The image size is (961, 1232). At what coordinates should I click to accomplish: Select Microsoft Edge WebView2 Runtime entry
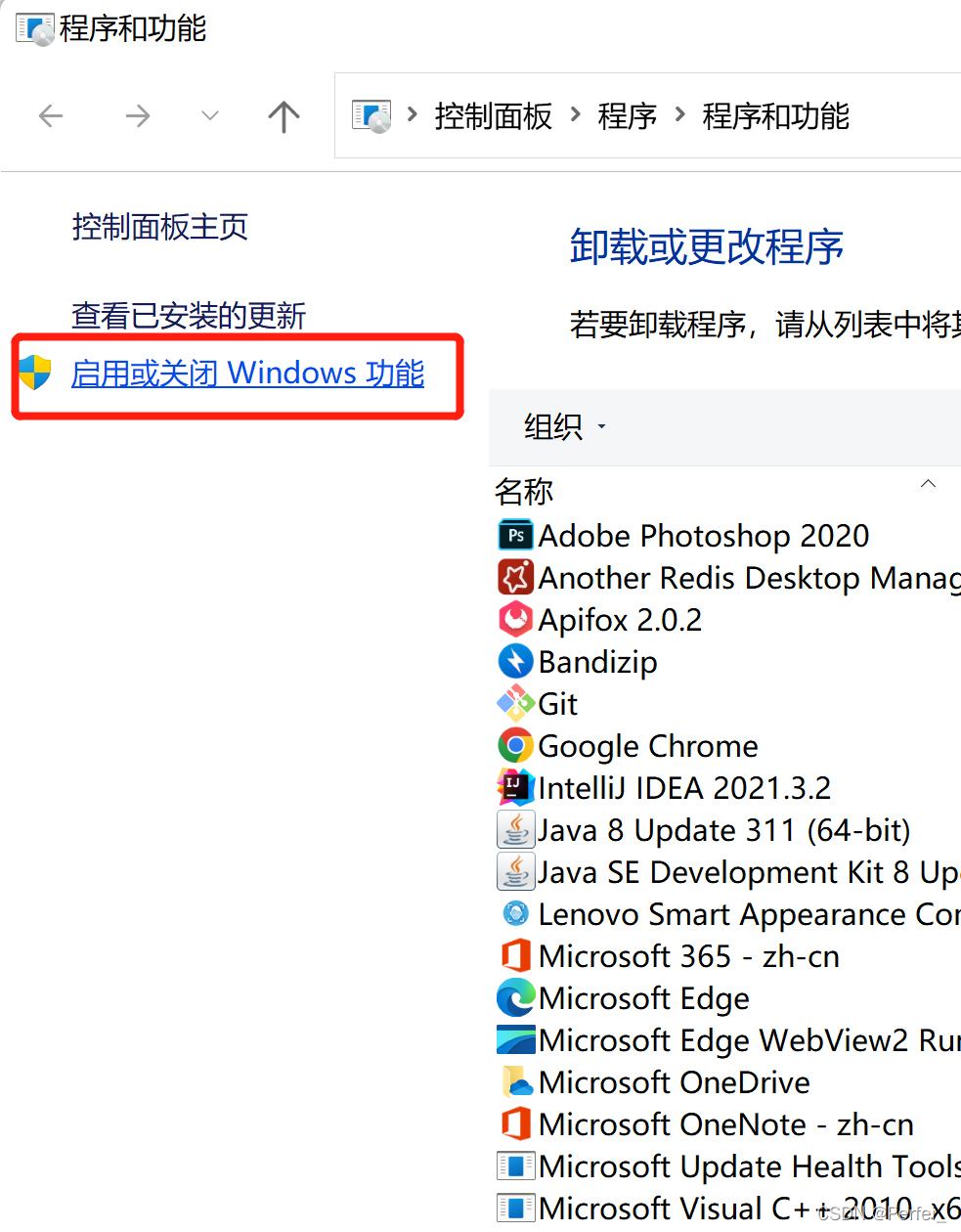749,1040
